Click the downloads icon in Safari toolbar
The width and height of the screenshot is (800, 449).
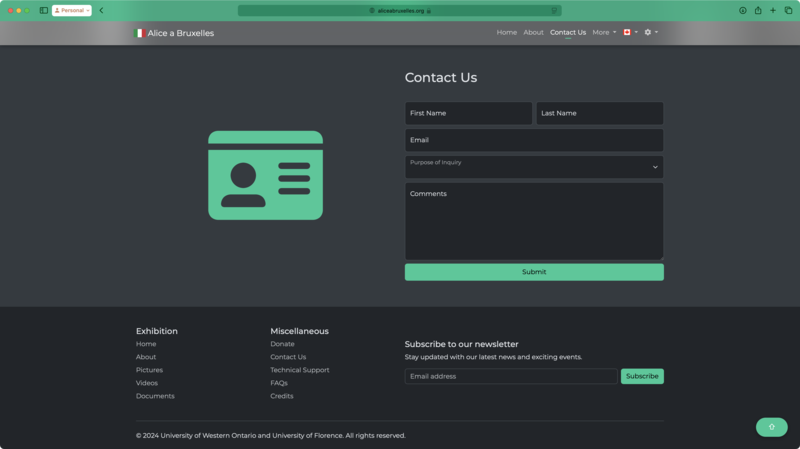(x=743, y=10)
